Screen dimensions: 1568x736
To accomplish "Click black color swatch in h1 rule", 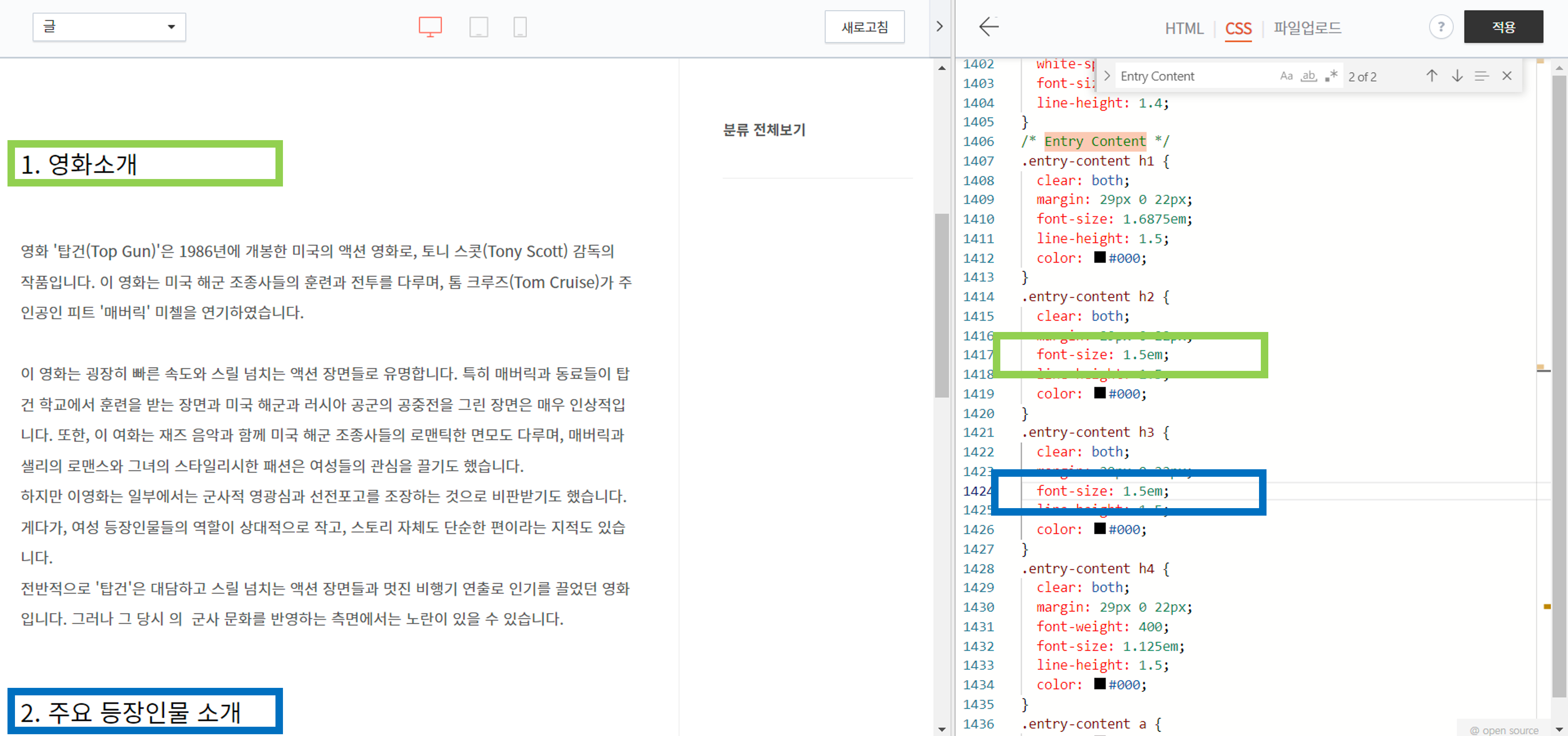I will click(1099, 257).
